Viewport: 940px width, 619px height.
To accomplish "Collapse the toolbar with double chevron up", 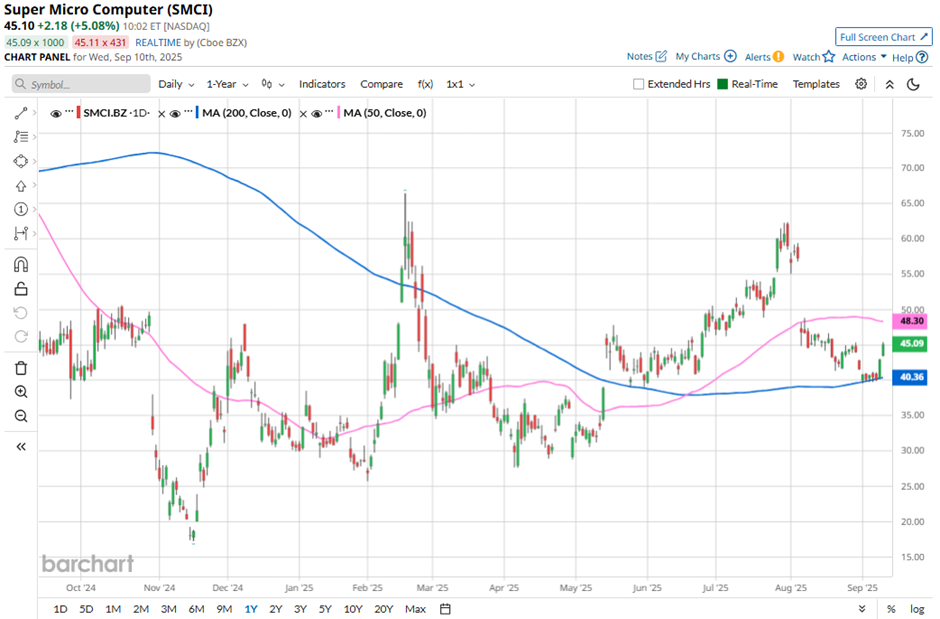I will tap(890, 84).
